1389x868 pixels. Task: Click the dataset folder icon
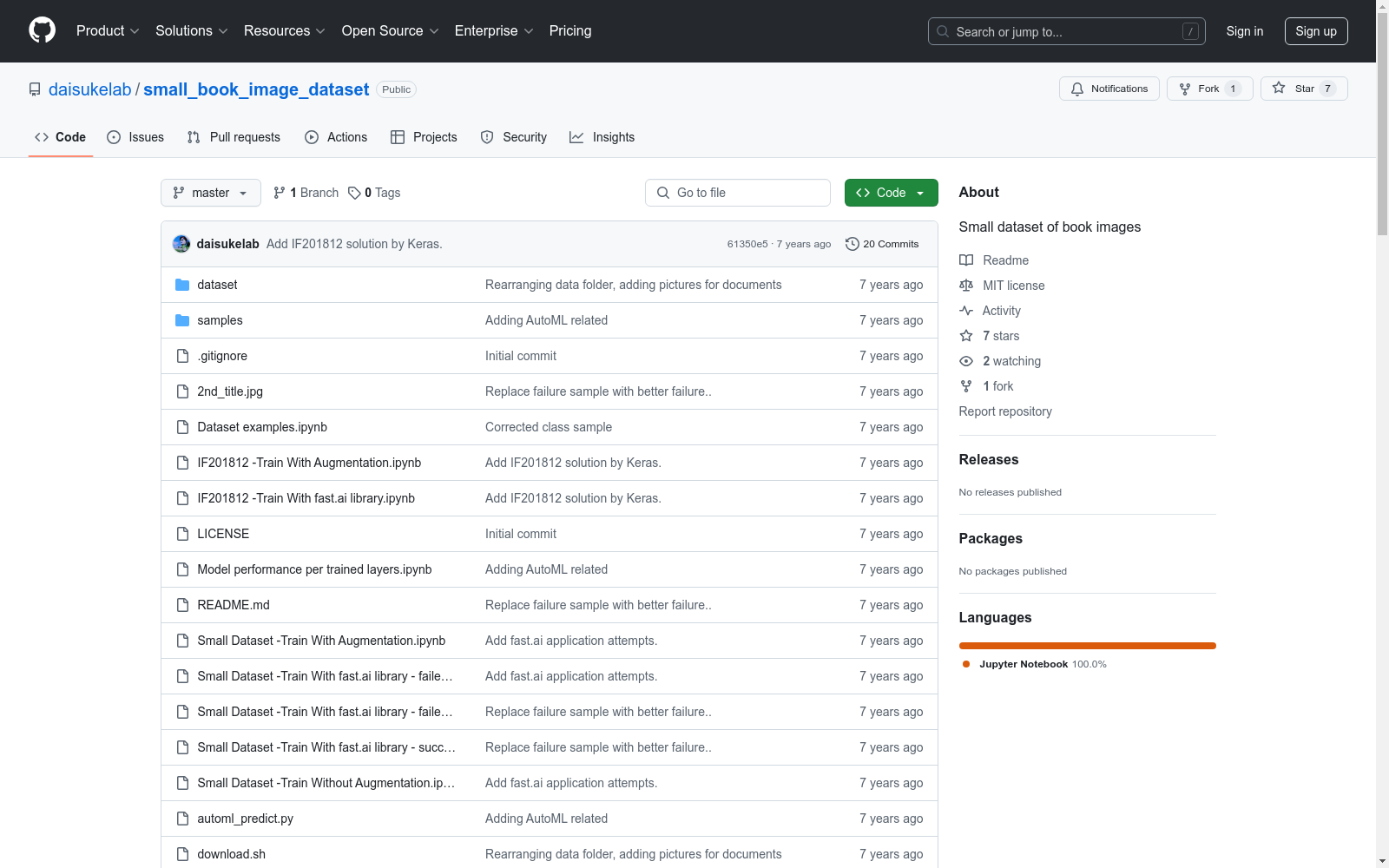point(182,285)
